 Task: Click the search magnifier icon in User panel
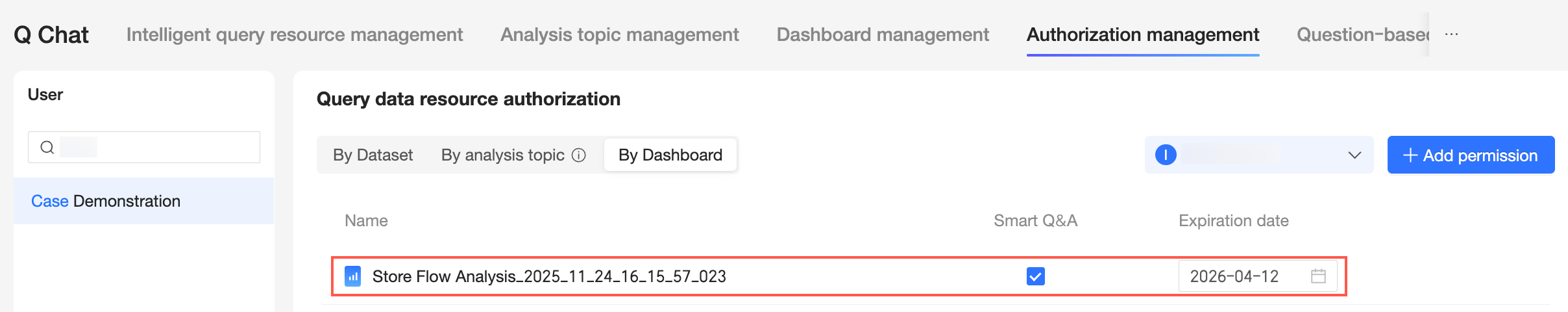(47, 148)
